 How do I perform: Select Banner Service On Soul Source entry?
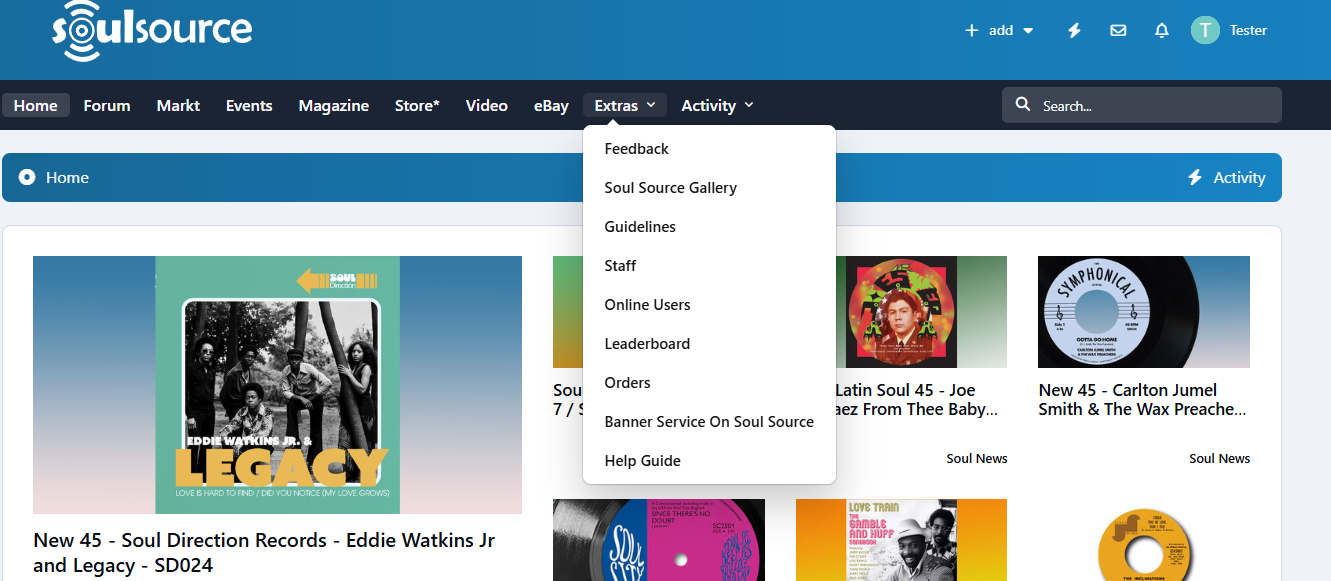coord(709,422)
